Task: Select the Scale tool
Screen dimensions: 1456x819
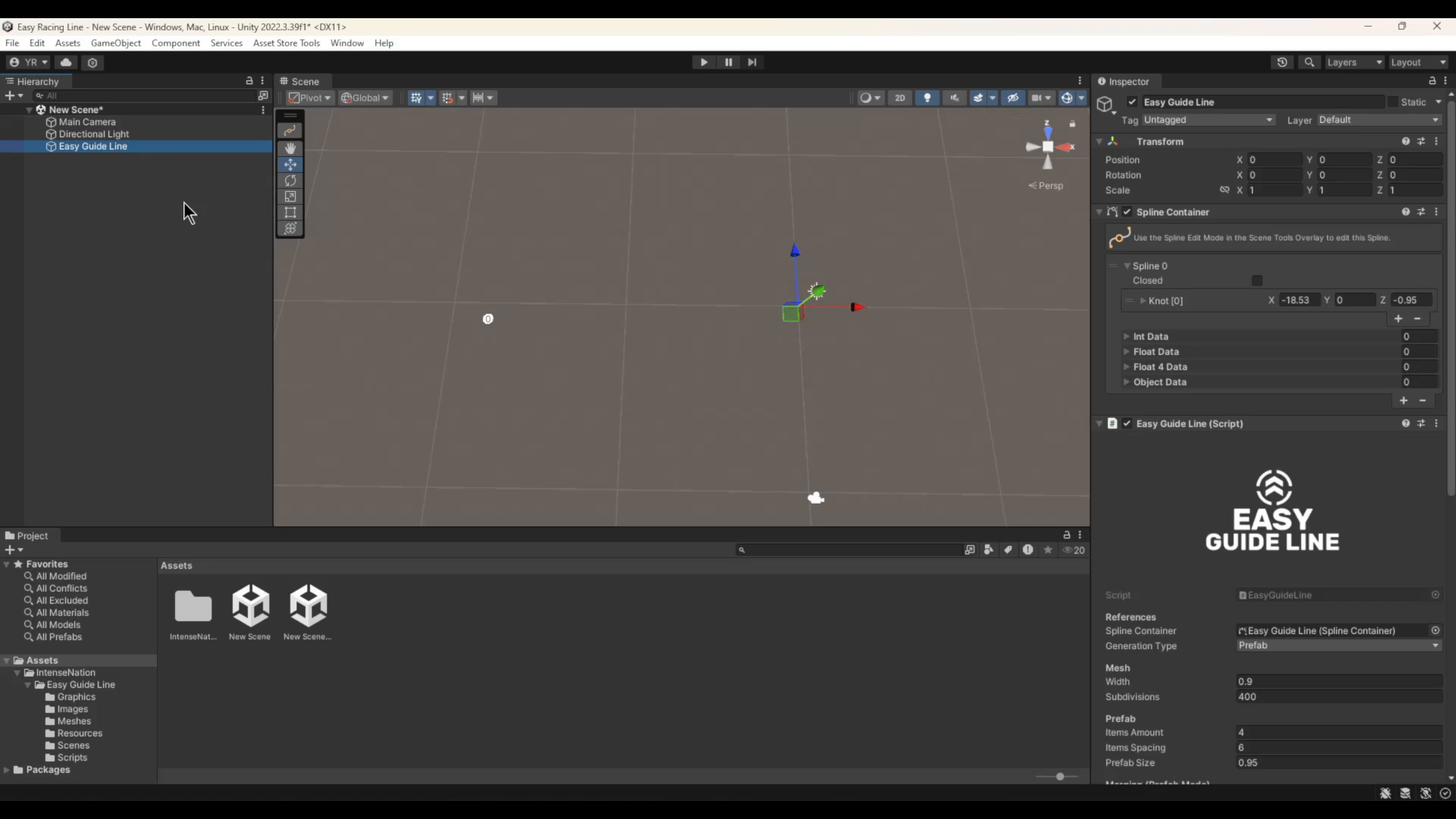Action: (x=290, y=196)
